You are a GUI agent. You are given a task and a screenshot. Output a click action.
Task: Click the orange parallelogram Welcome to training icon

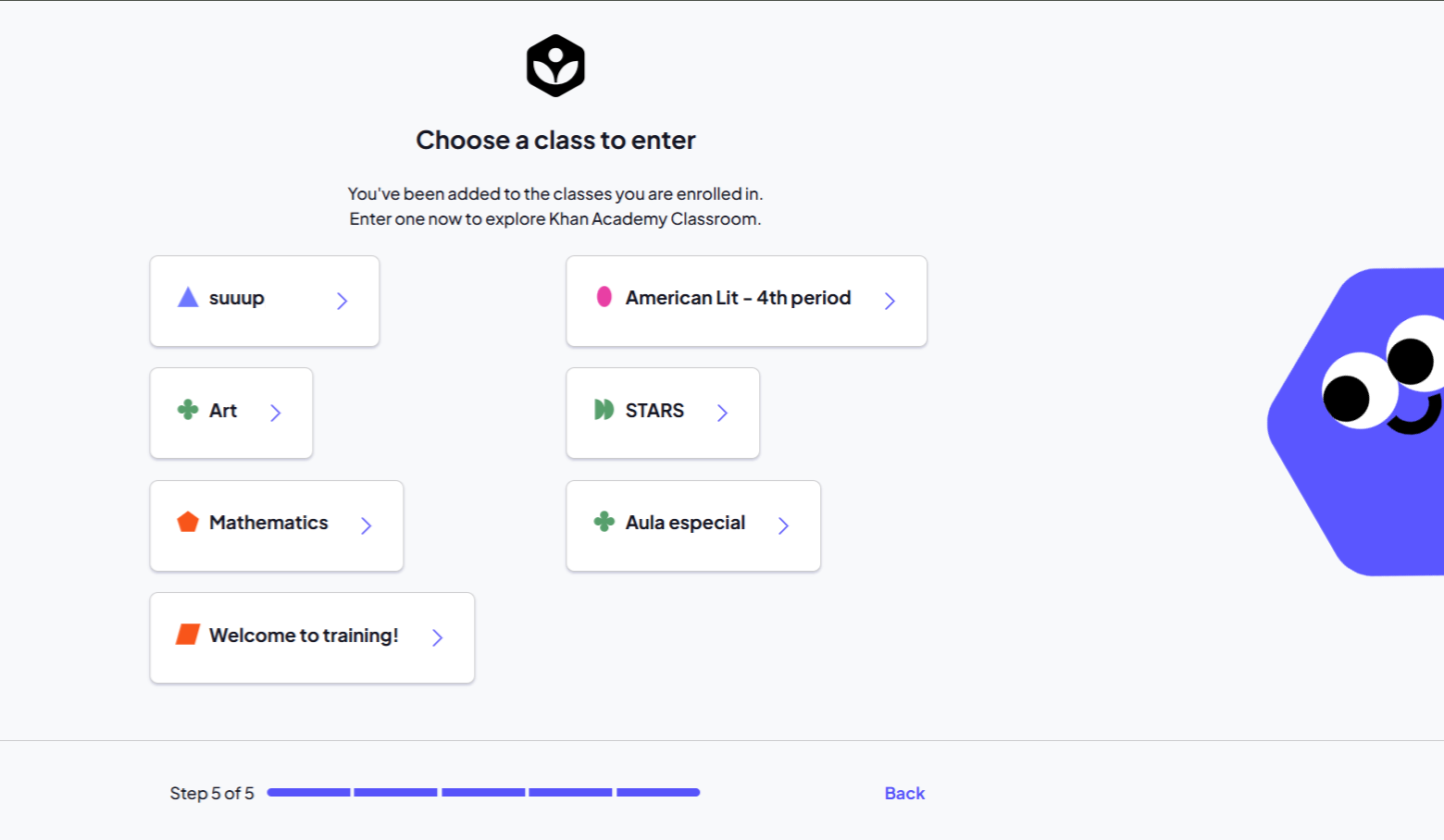click(x=188, y=635)
